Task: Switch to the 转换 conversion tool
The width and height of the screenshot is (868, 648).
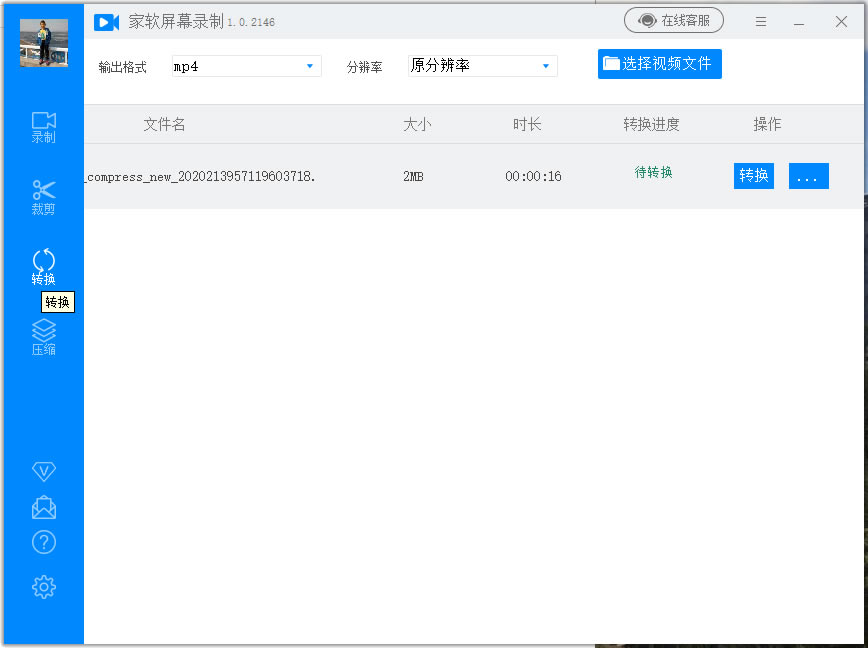Action: coord(43,265)
